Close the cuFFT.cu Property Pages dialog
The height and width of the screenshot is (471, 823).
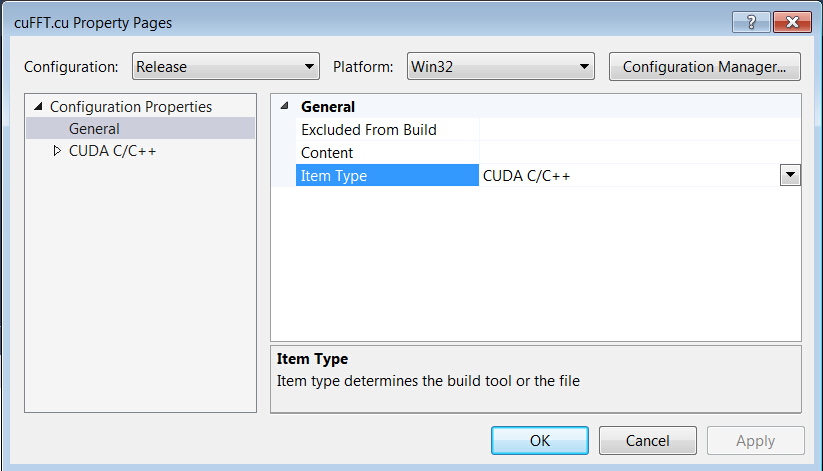792,22
